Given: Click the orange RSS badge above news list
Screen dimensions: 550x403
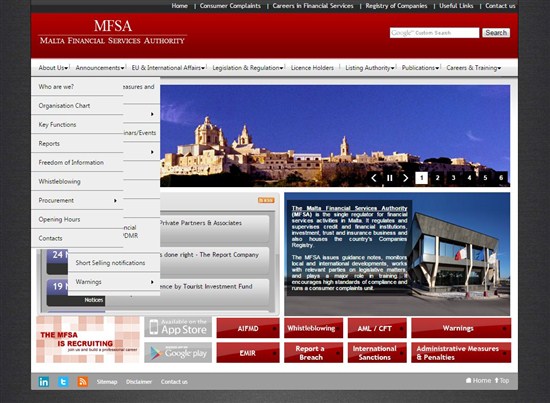Looking at the screenshot, I should (266, 200).
